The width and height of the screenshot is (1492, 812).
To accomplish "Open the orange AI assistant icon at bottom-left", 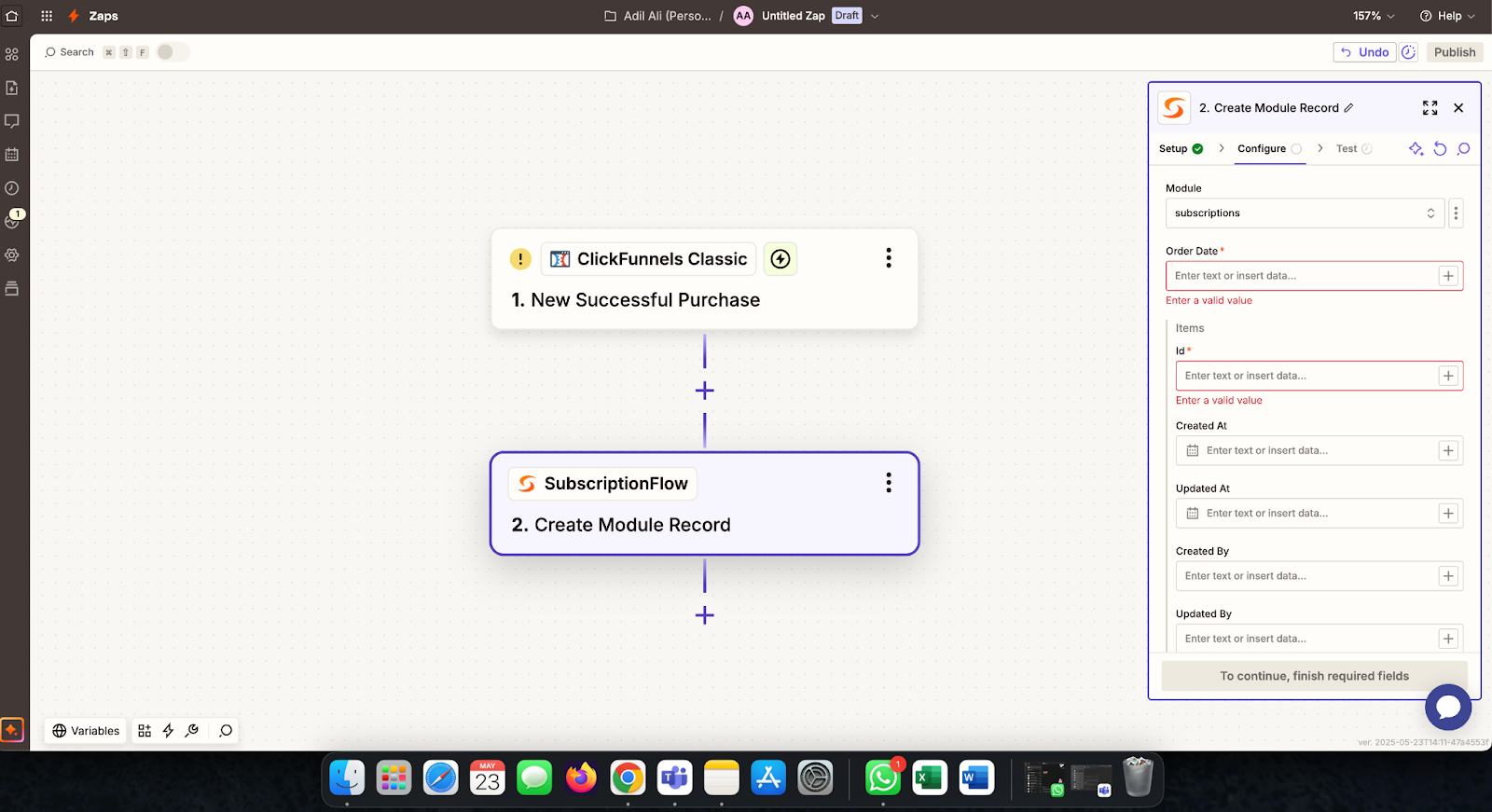I will [x=12, y=730].
